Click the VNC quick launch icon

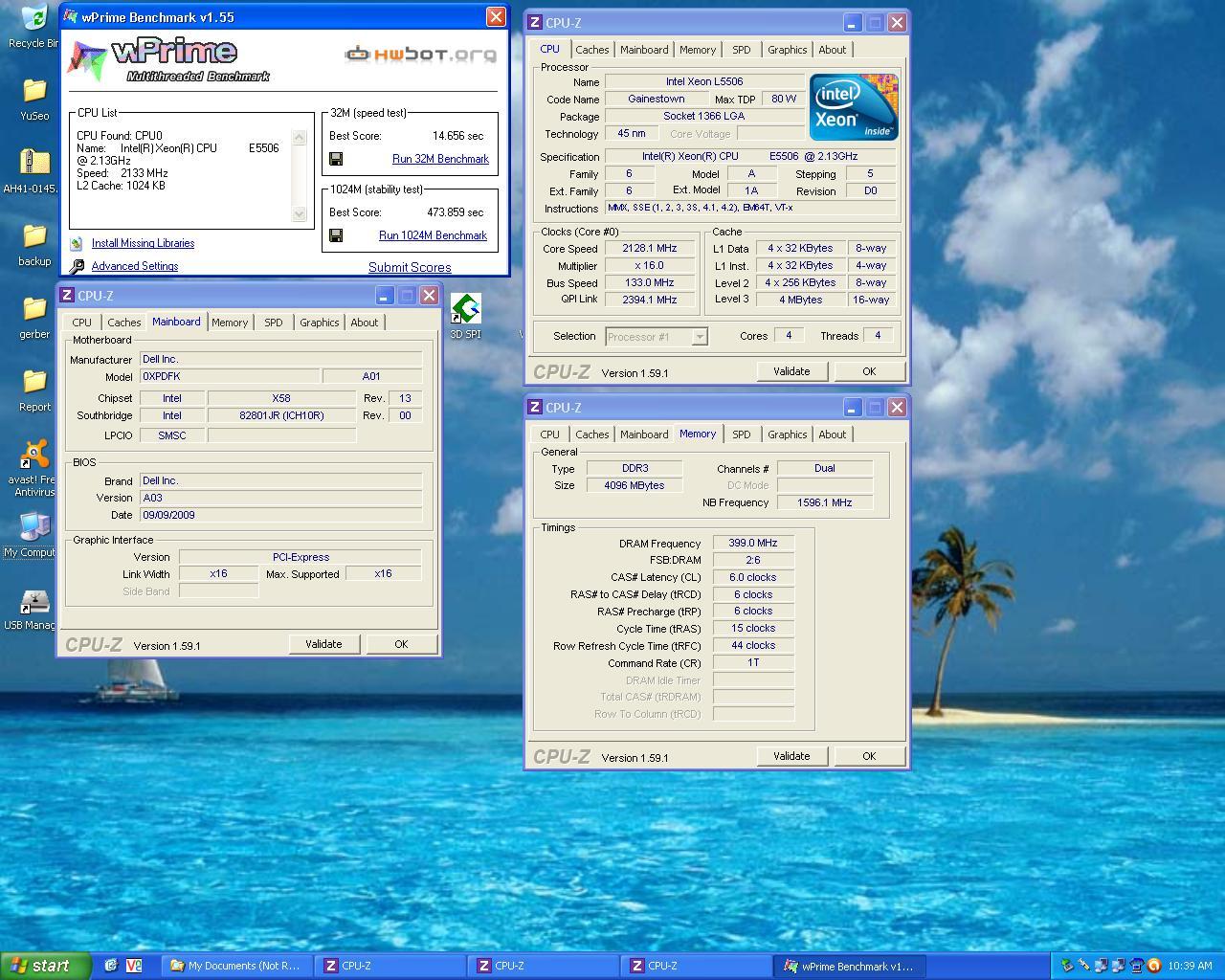click(x=134, y=966)
